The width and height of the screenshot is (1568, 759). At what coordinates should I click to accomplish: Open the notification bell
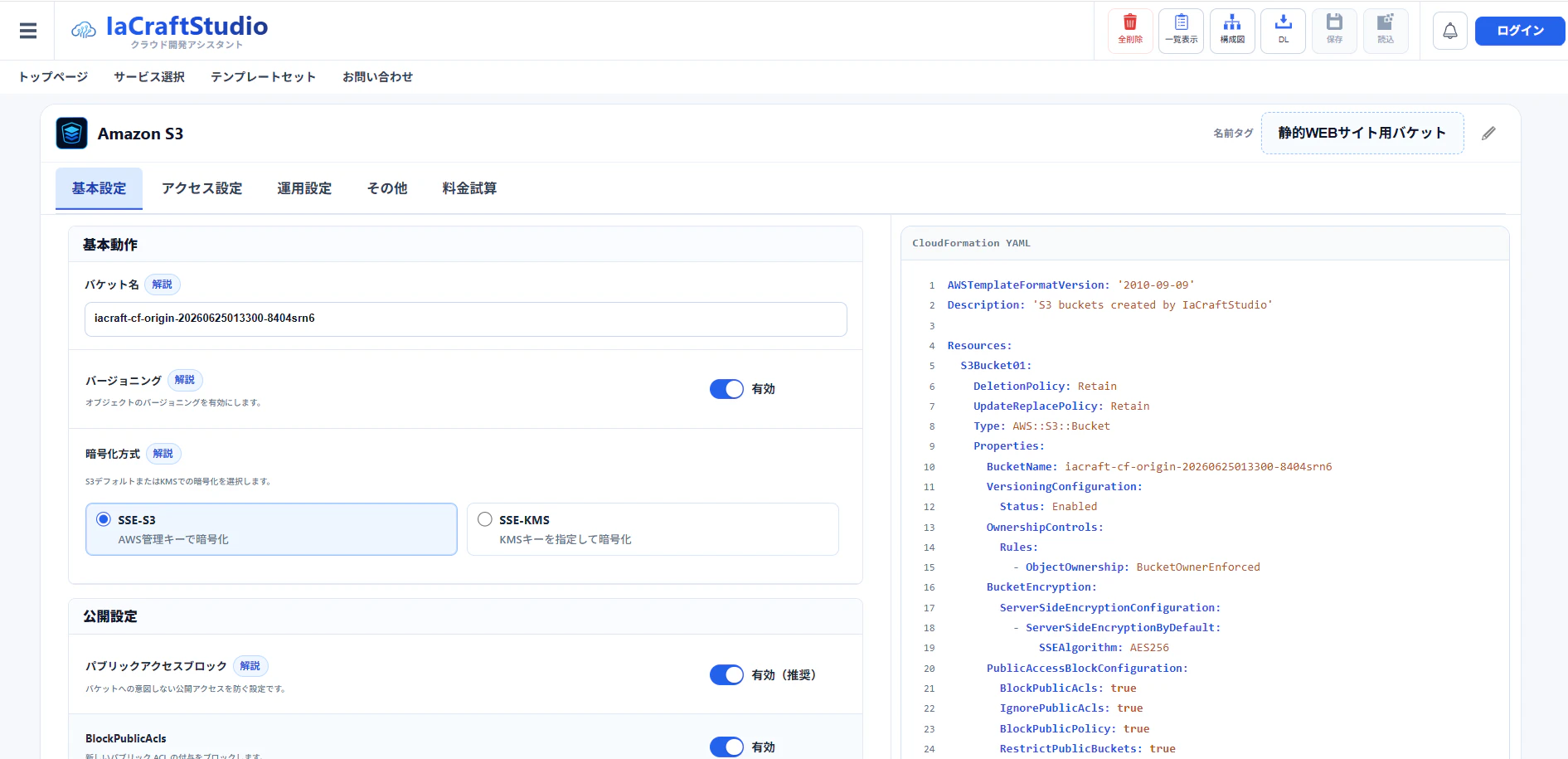[x=1450, y=31]
